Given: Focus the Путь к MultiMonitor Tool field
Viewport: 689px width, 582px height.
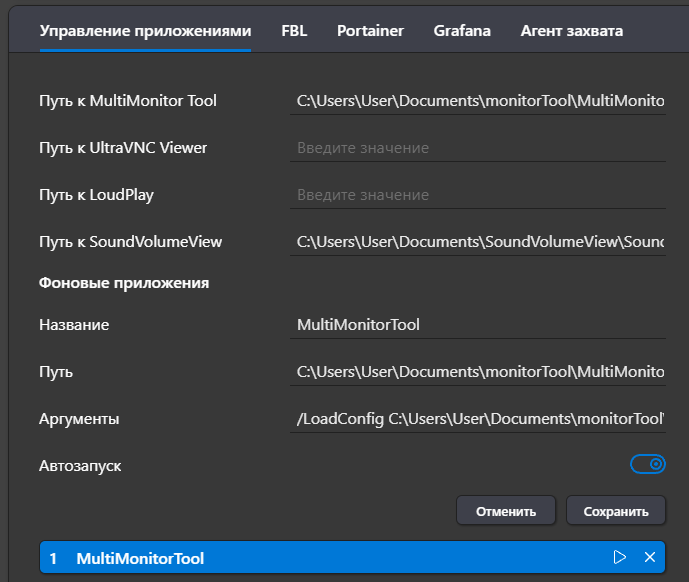Looking at the screenshot, I should coord(478,101).
